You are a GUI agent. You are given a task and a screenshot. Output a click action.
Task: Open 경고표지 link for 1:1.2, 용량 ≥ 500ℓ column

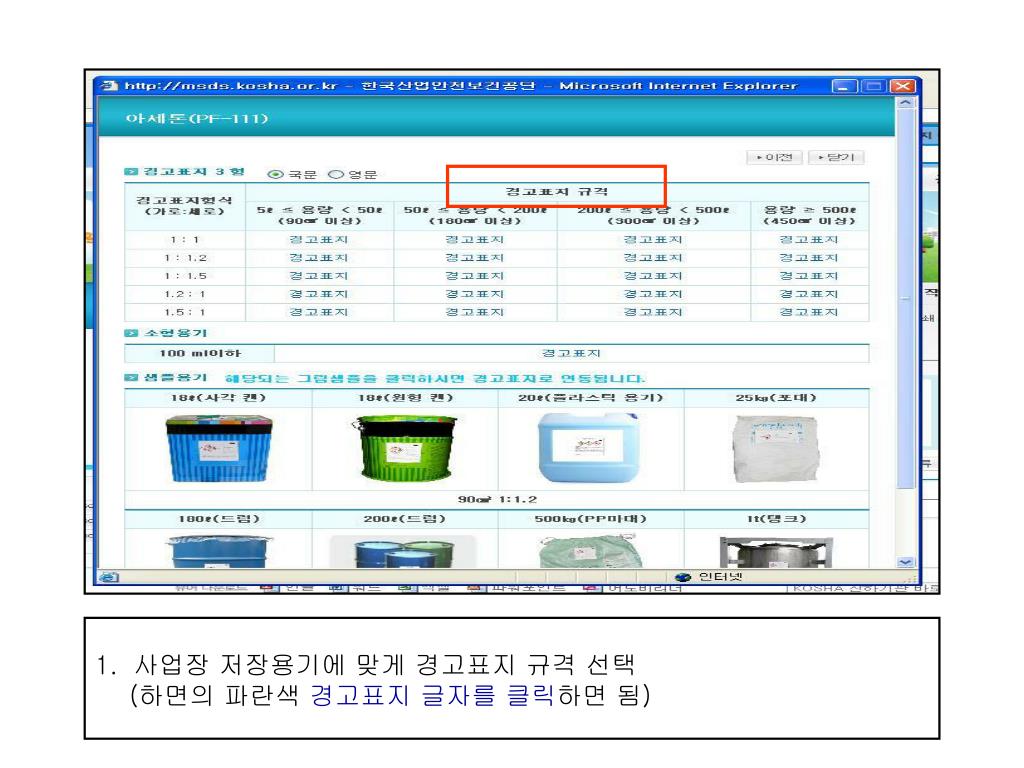(809, 258)
